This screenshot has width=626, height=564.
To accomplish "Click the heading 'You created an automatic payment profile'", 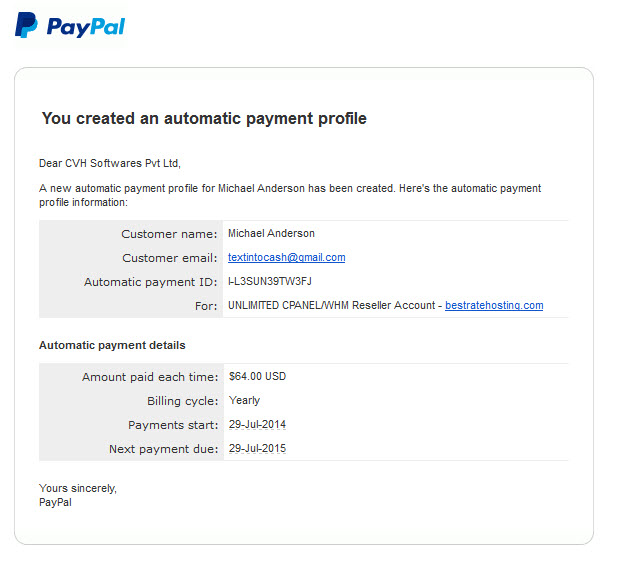I will pyautogui.click(x=204, y=119).
